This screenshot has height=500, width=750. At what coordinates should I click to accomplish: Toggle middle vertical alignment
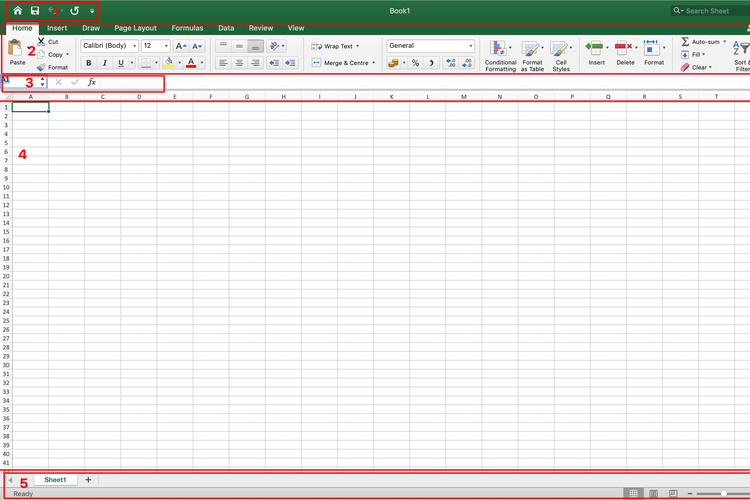(239, 46)
